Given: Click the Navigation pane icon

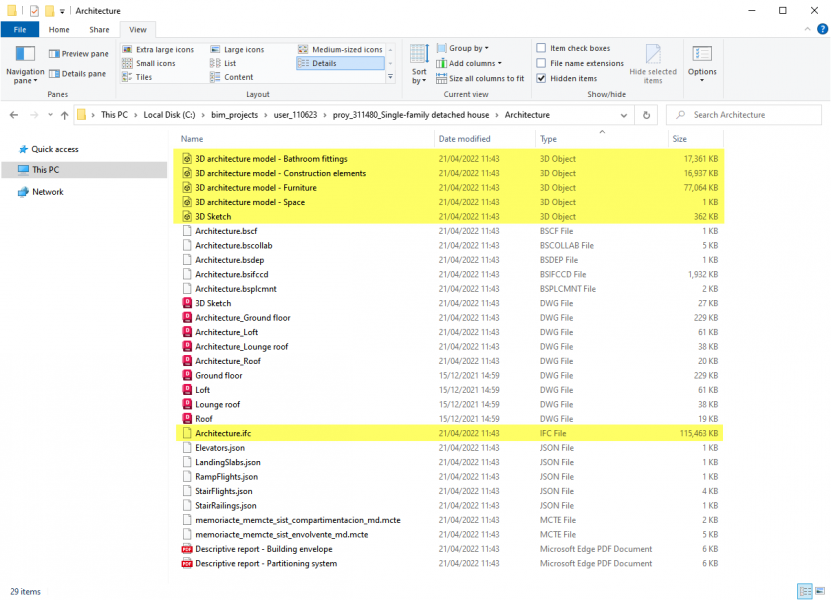Looking at the screenshot, I should tap(25, 55).
